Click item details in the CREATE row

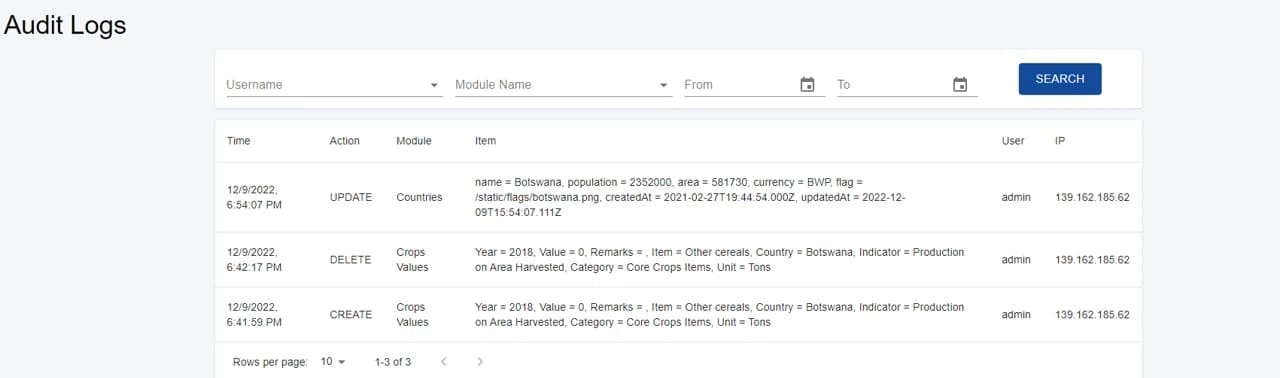719,314
